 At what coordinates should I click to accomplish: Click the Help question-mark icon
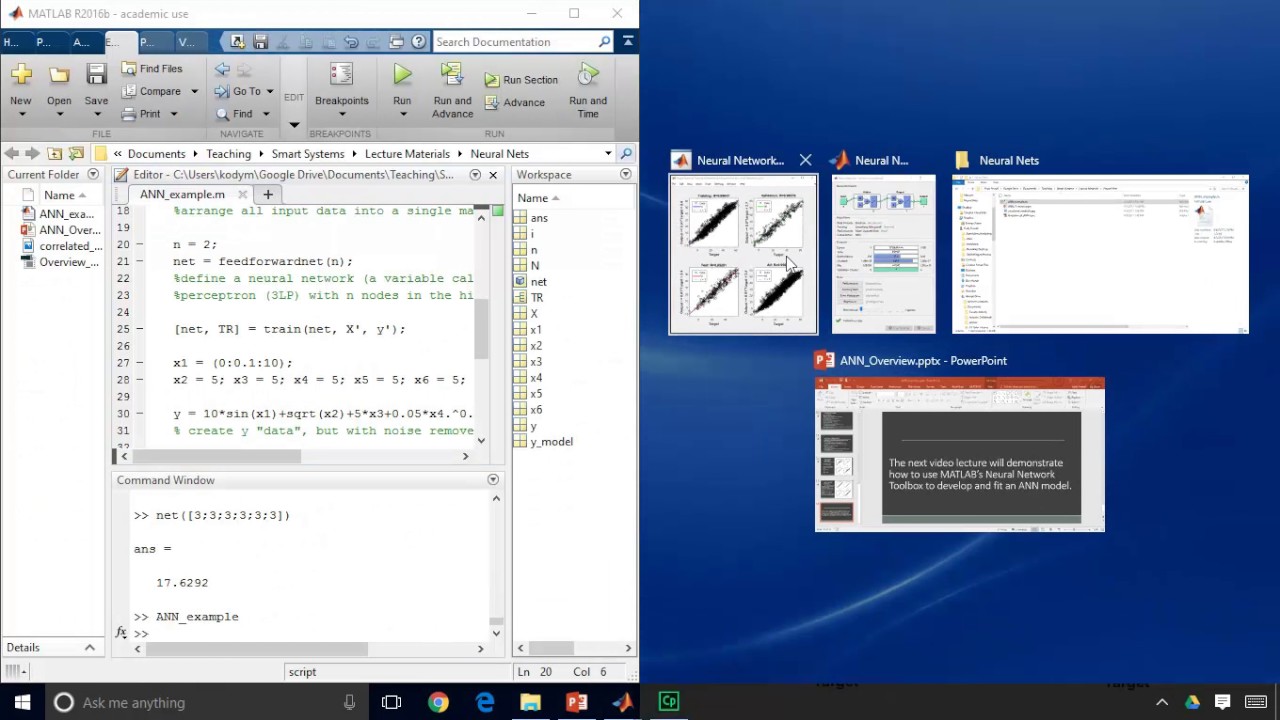(418, 42)
